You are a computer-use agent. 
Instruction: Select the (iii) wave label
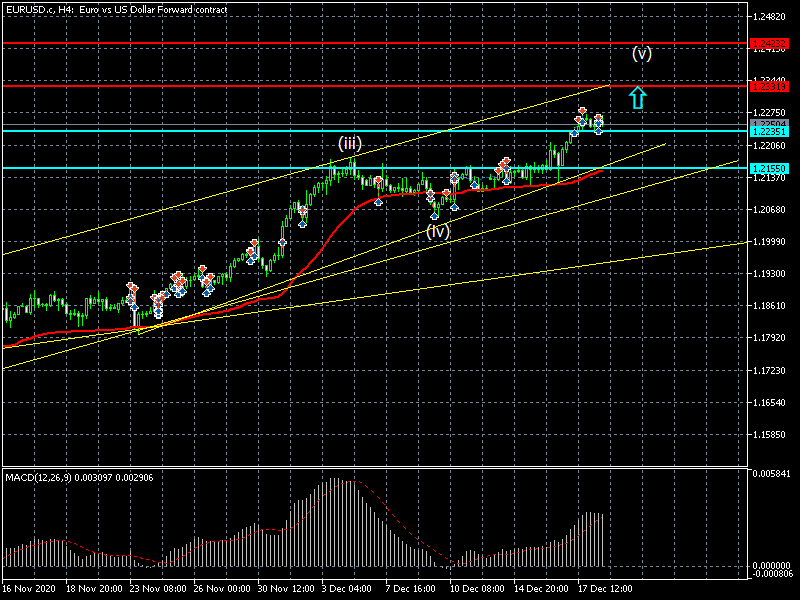[348, 143]
